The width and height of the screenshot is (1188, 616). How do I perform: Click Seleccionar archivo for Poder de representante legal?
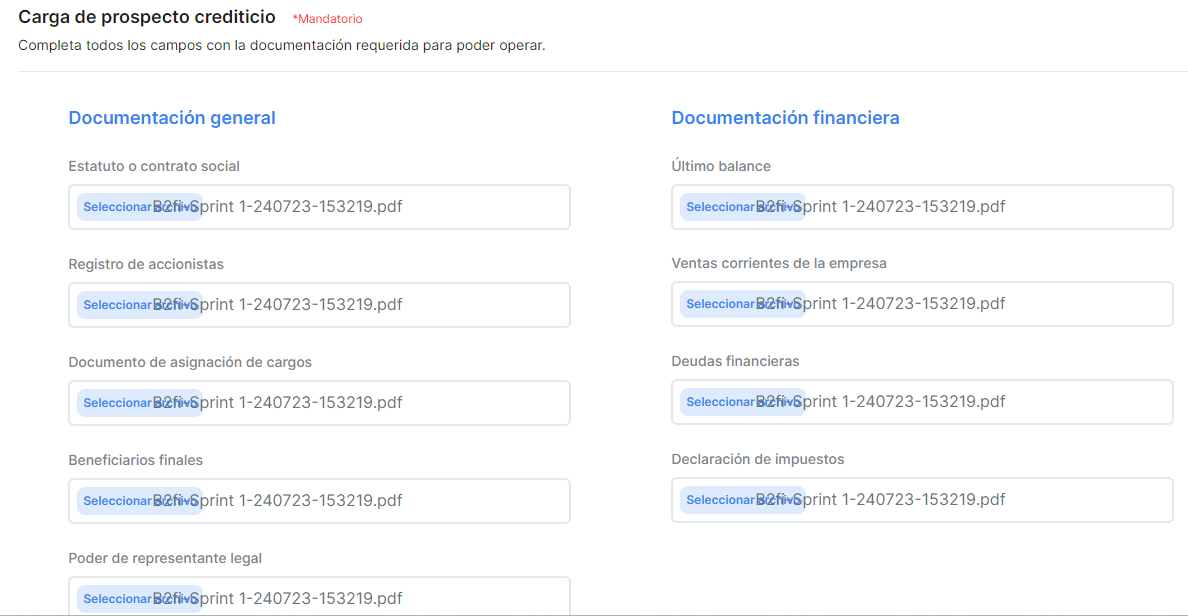pos(118,599)
